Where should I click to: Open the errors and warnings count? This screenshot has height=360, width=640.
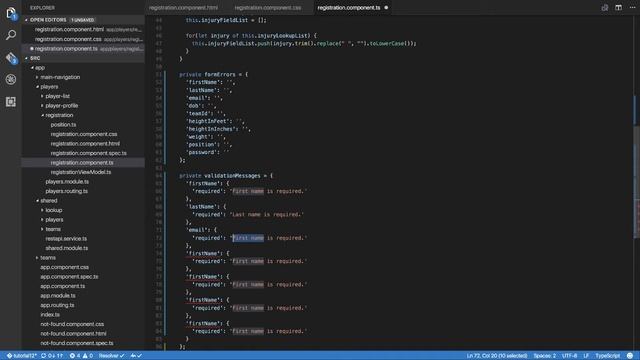81,356
